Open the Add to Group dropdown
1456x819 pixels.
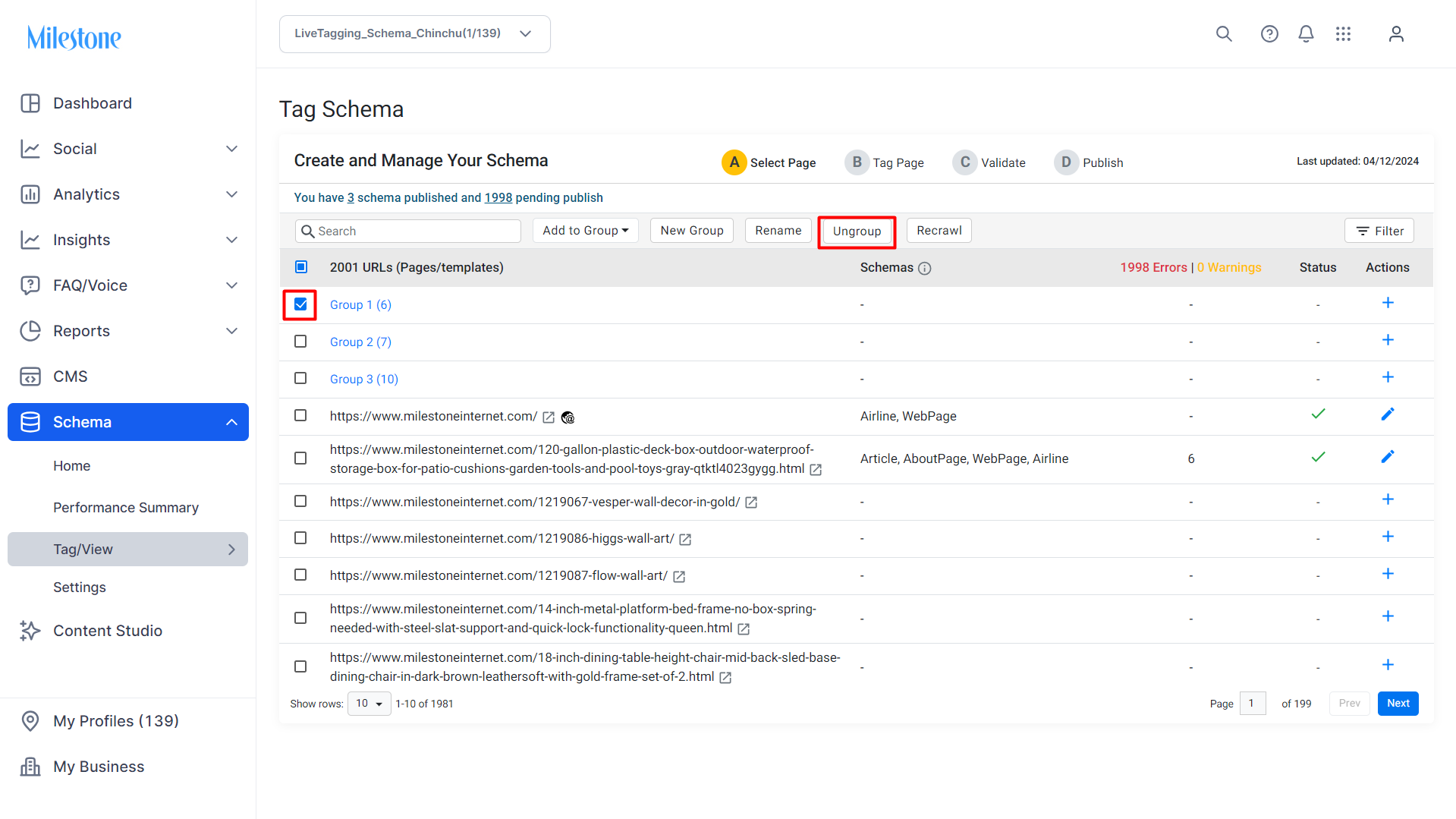point(586,231)
